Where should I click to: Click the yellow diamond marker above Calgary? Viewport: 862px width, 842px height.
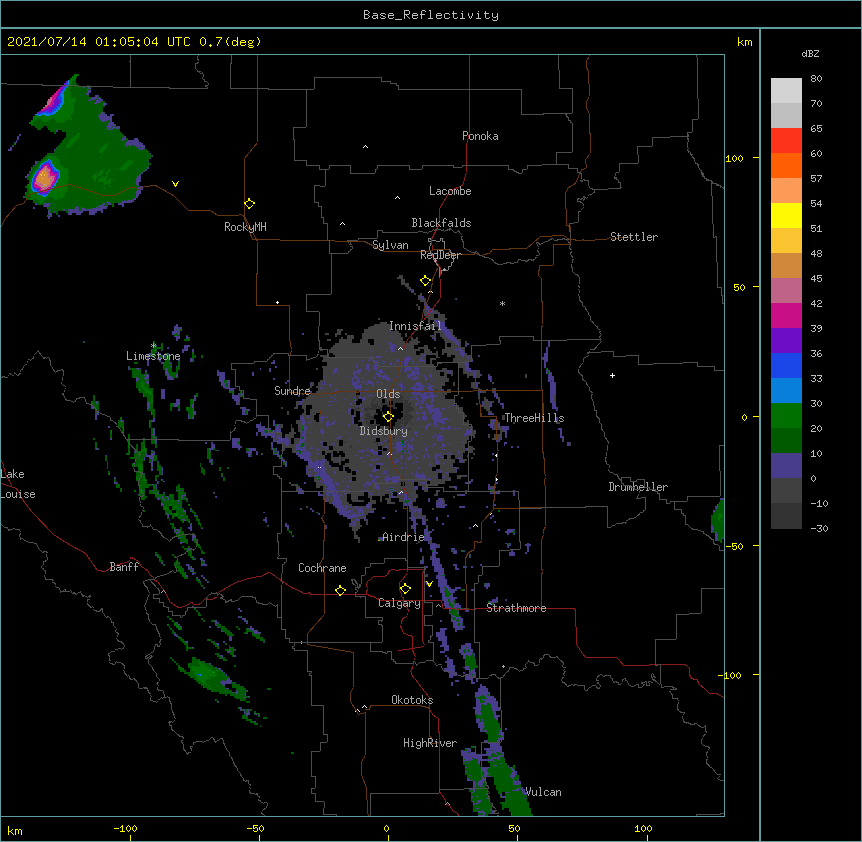coord(405,589)
